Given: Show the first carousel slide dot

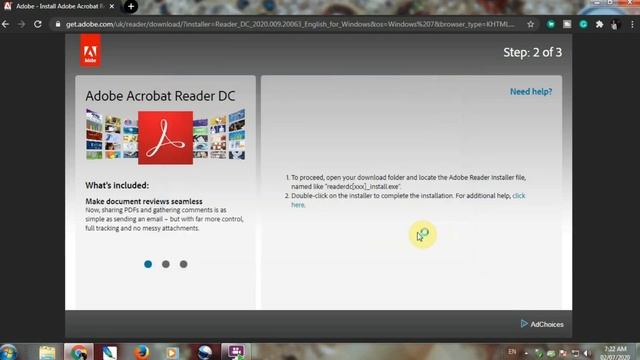Looking at the screenshot, I should [148, 264].
